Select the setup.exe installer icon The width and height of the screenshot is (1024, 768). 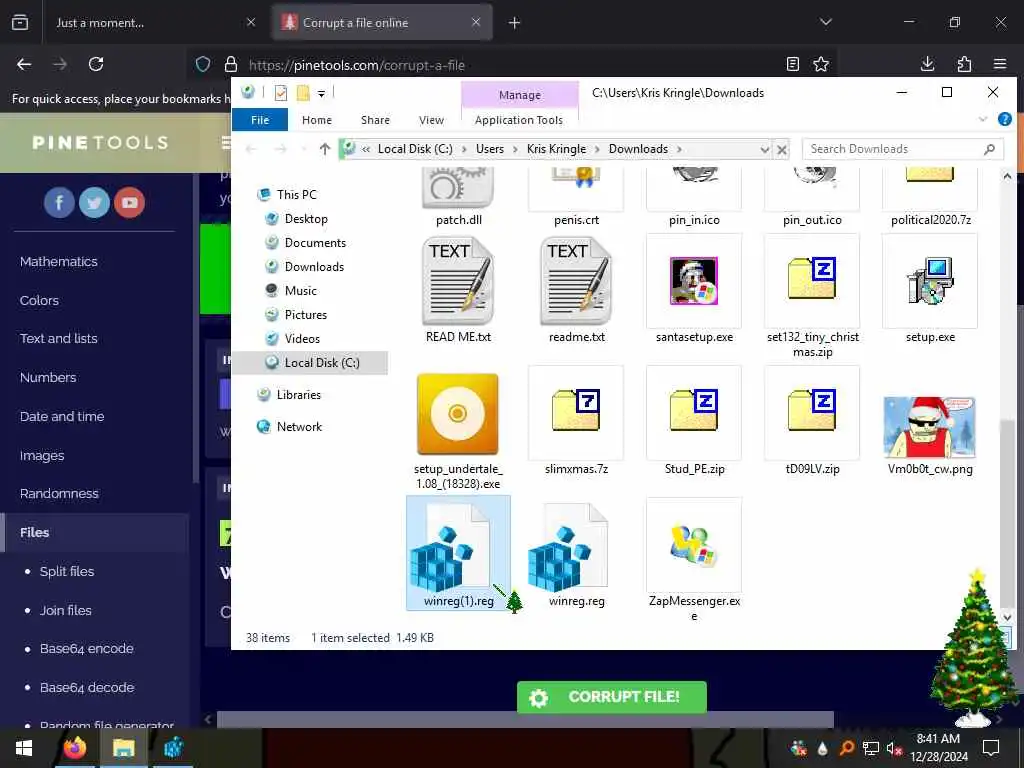[930, 281]
